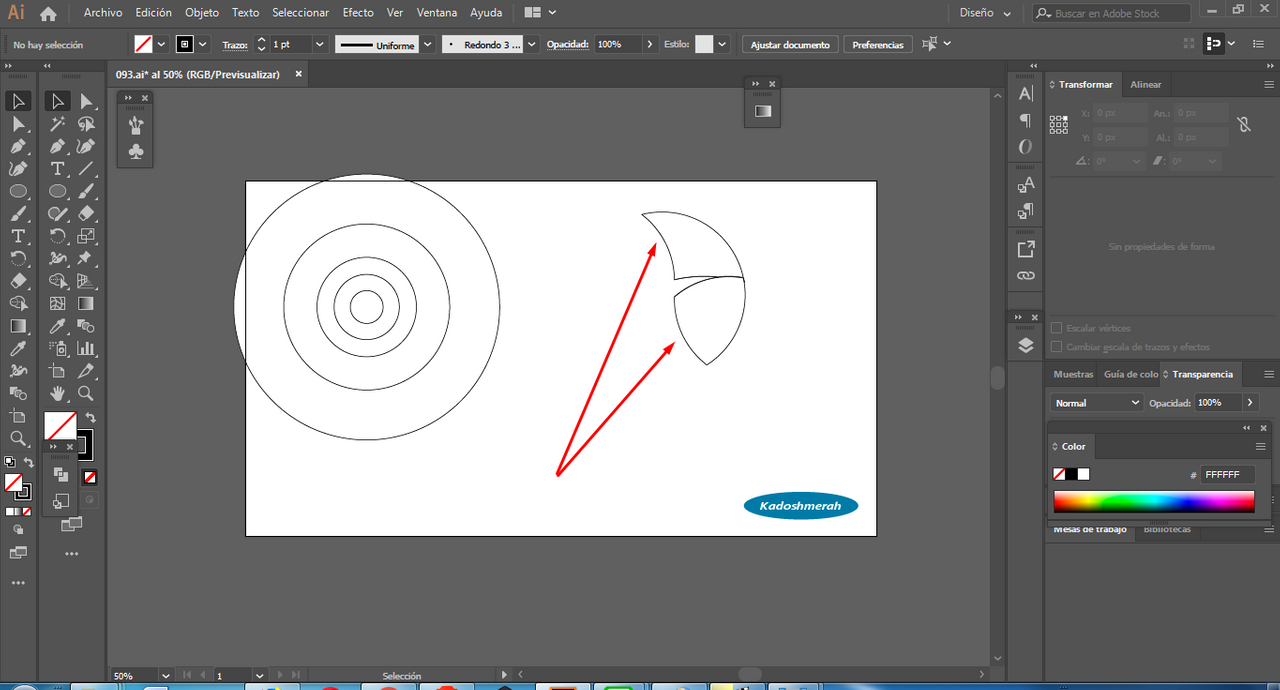Open the Layers panel icon
Screen dimensions: 1280x690
(1026, 345)
